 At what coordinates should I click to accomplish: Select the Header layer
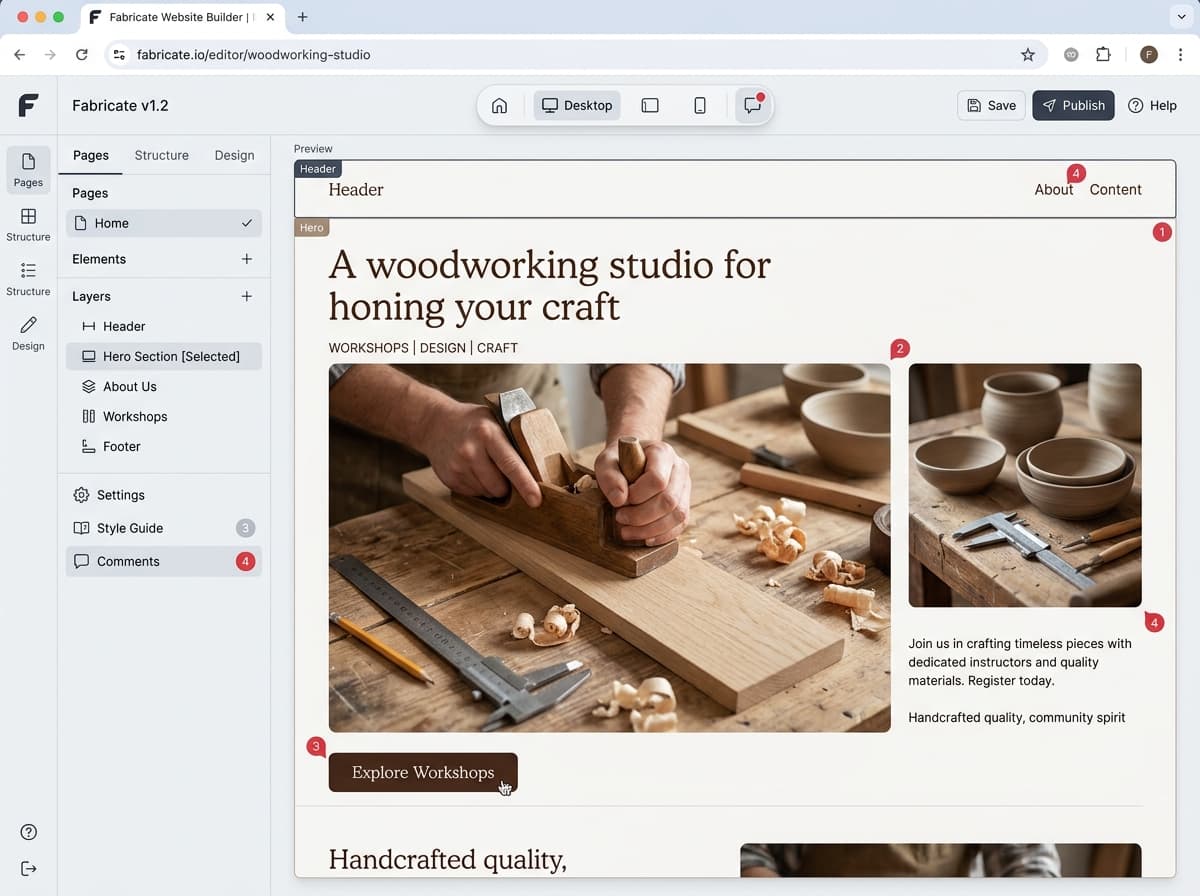click(164, 326)
